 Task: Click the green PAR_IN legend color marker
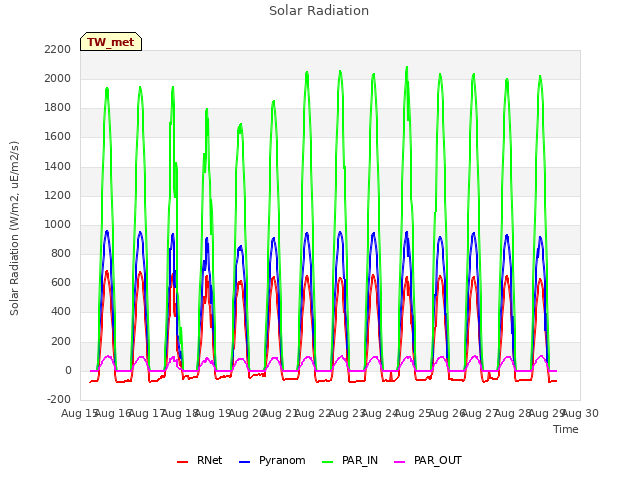point(328,462)
